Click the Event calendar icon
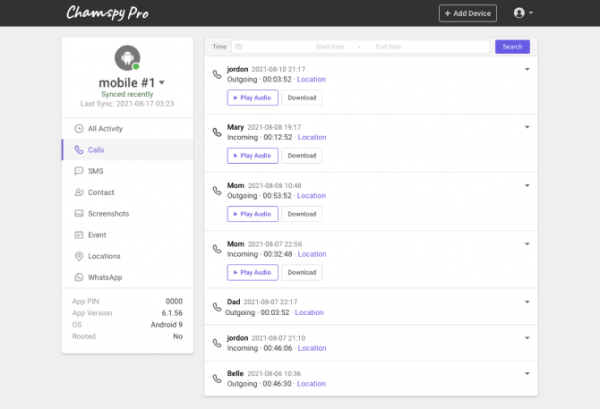Screen dimensions: 600x409 pos(79,235)
